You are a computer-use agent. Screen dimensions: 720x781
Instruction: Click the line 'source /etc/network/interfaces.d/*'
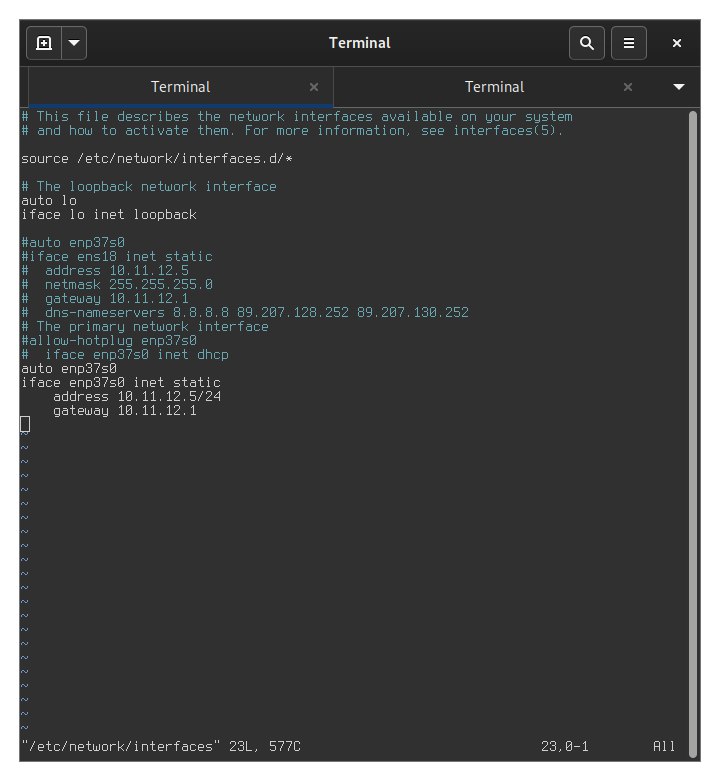(157, 159)
